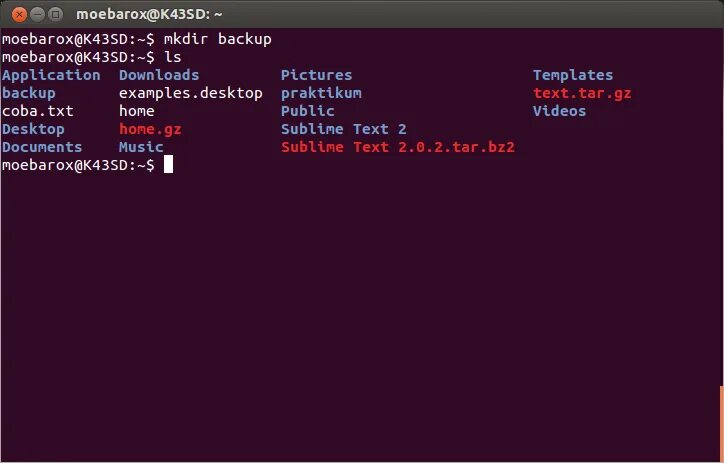724x463 pixels.
Task: Click the 'Templates' directory listing
Action: point(573,75)
